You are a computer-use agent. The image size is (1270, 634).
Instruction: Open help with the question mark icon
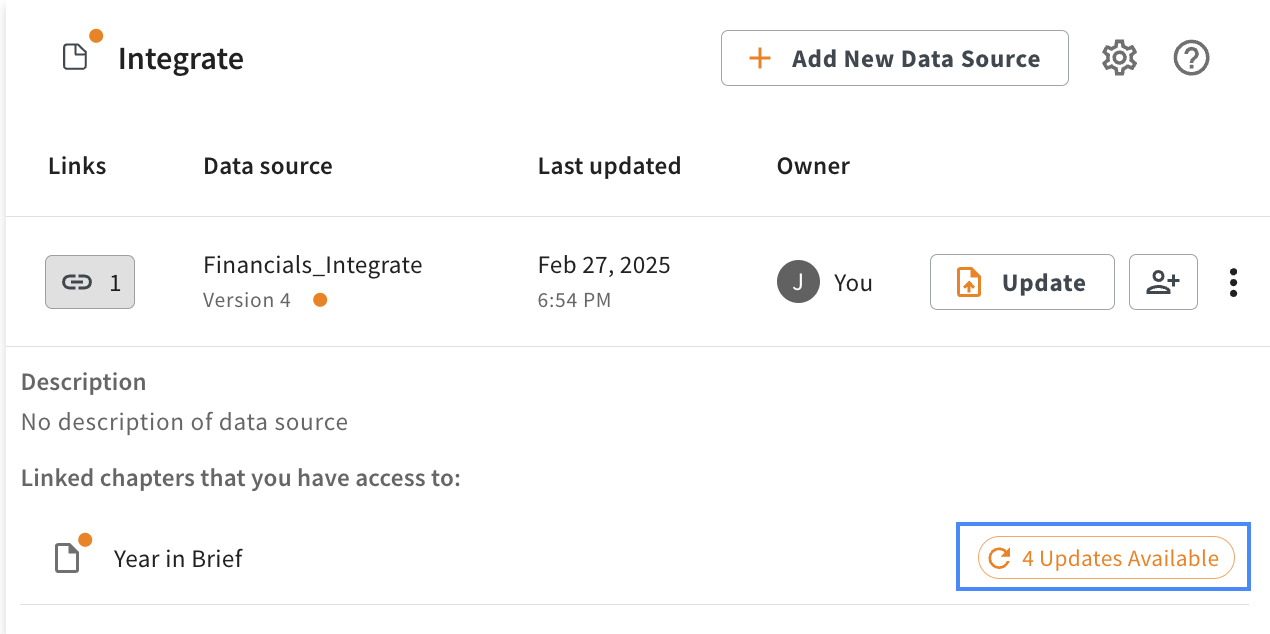coord(1191,58)
